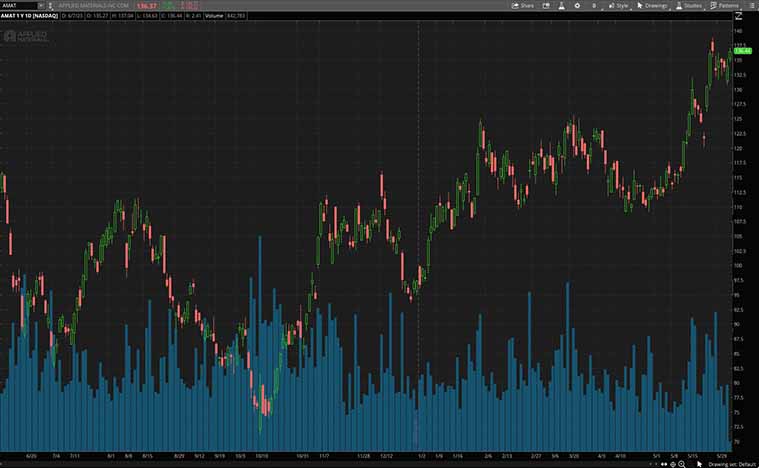Open the chart settings gear icon
Viewport: 759px width, 468px height.
[x=576, y=5]
